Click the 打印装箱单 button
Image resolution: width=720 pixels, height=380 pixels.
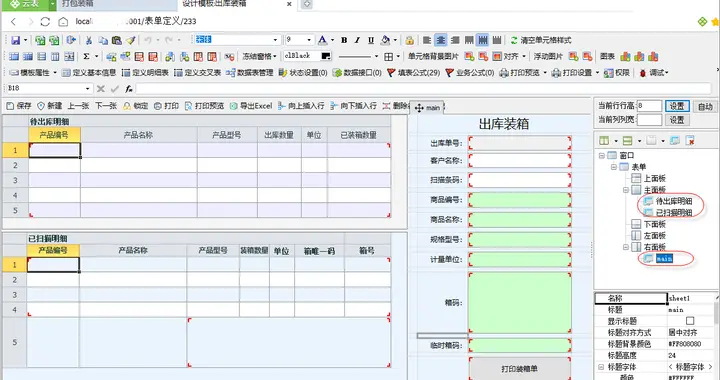(520, 369)
